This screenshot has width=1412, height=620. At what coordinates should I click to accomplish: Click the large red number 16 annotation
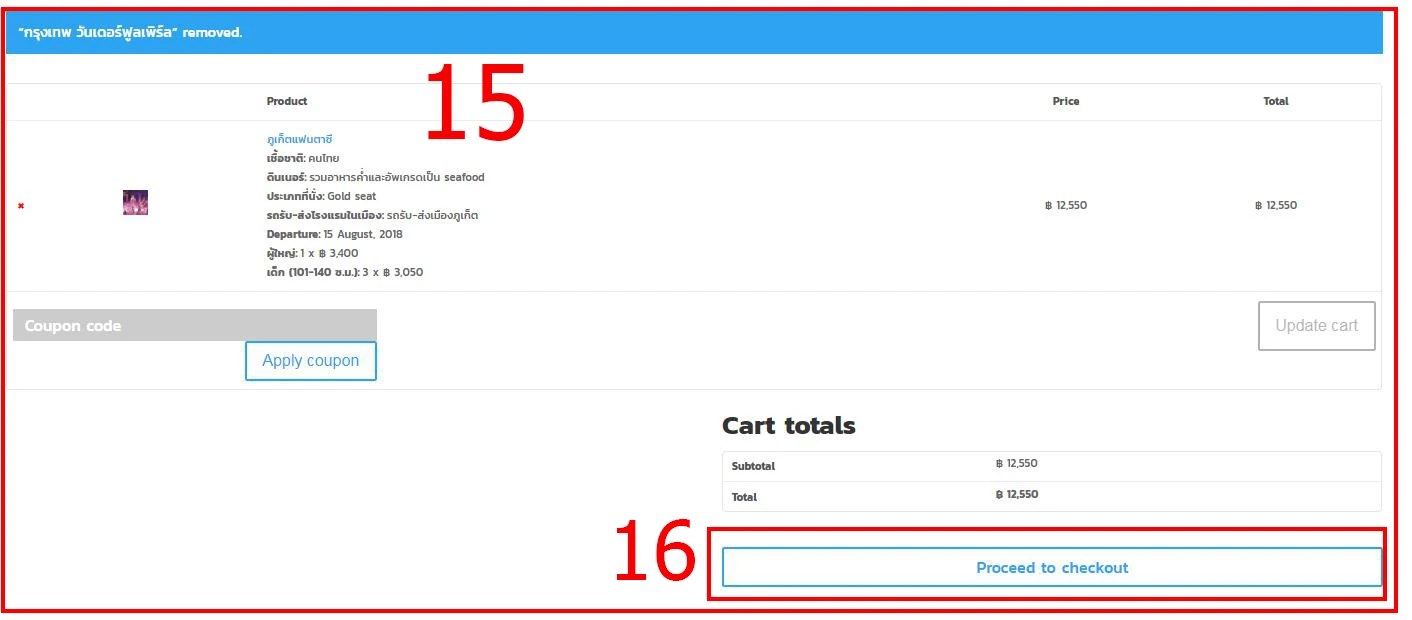(653, 551)
